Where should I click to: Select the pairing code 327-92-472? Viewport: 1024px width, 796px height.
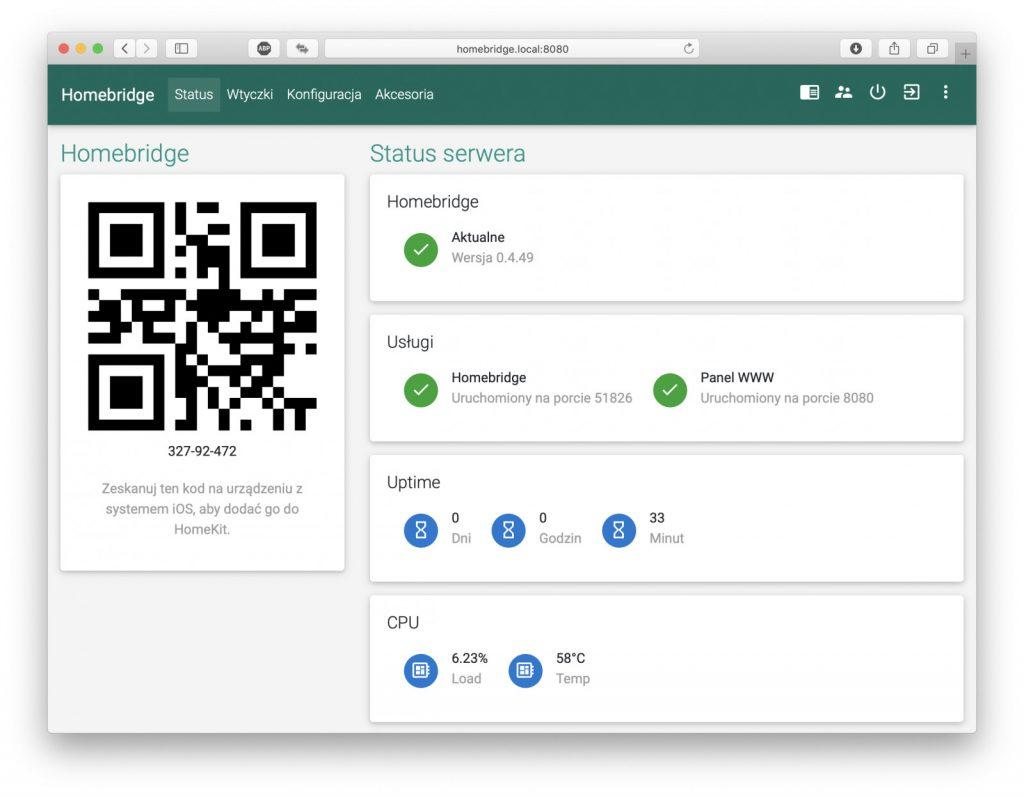click(x=202, y=451)
